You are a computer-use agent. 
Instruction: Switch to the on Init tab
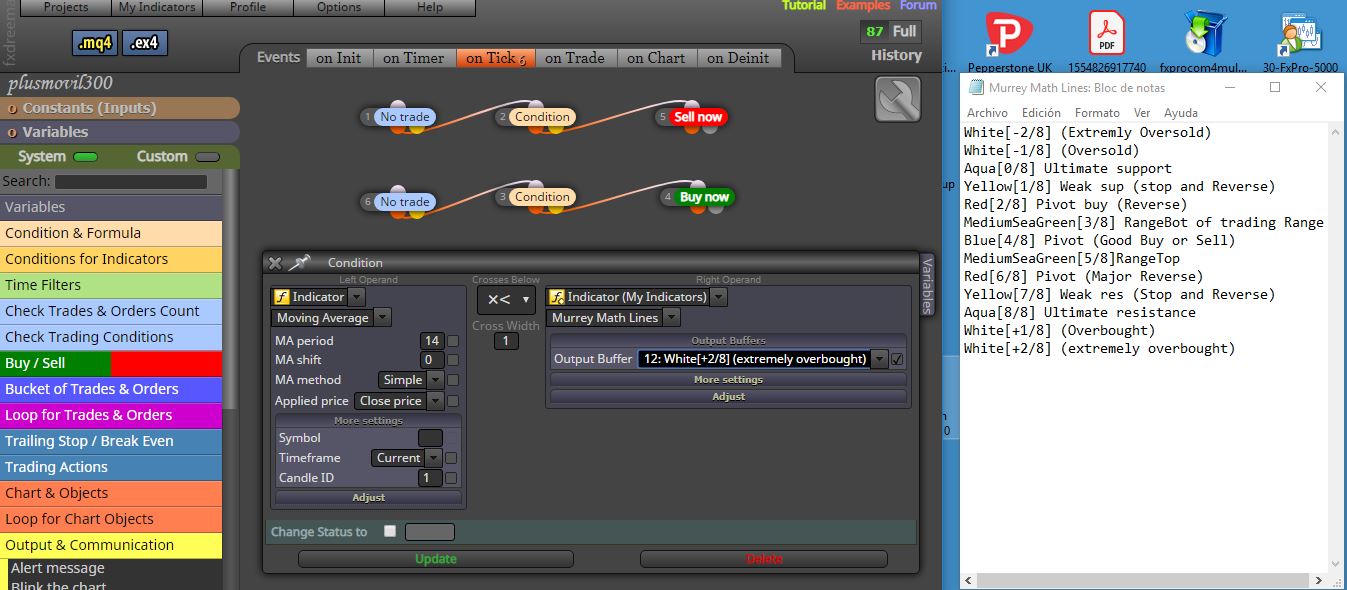coord(339,58)
